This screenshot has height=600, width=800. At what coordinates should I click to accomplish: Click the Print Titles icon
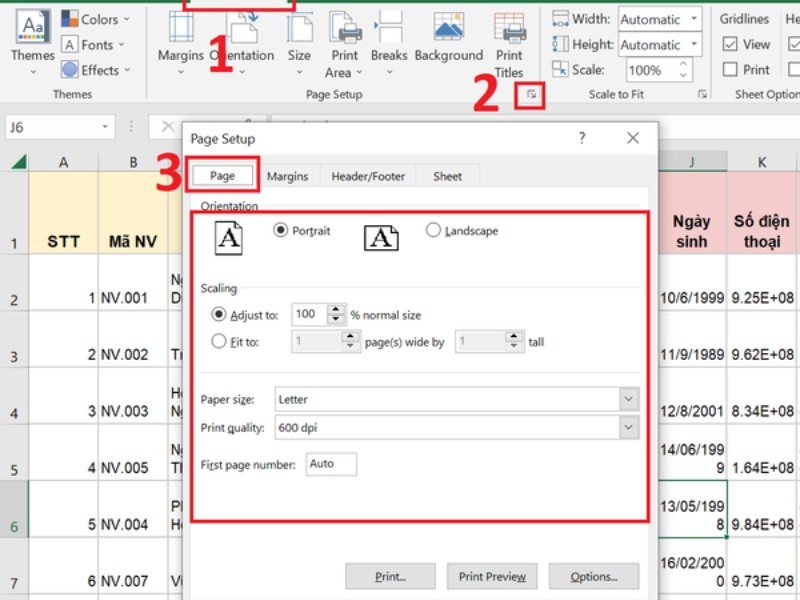point(509,28)
